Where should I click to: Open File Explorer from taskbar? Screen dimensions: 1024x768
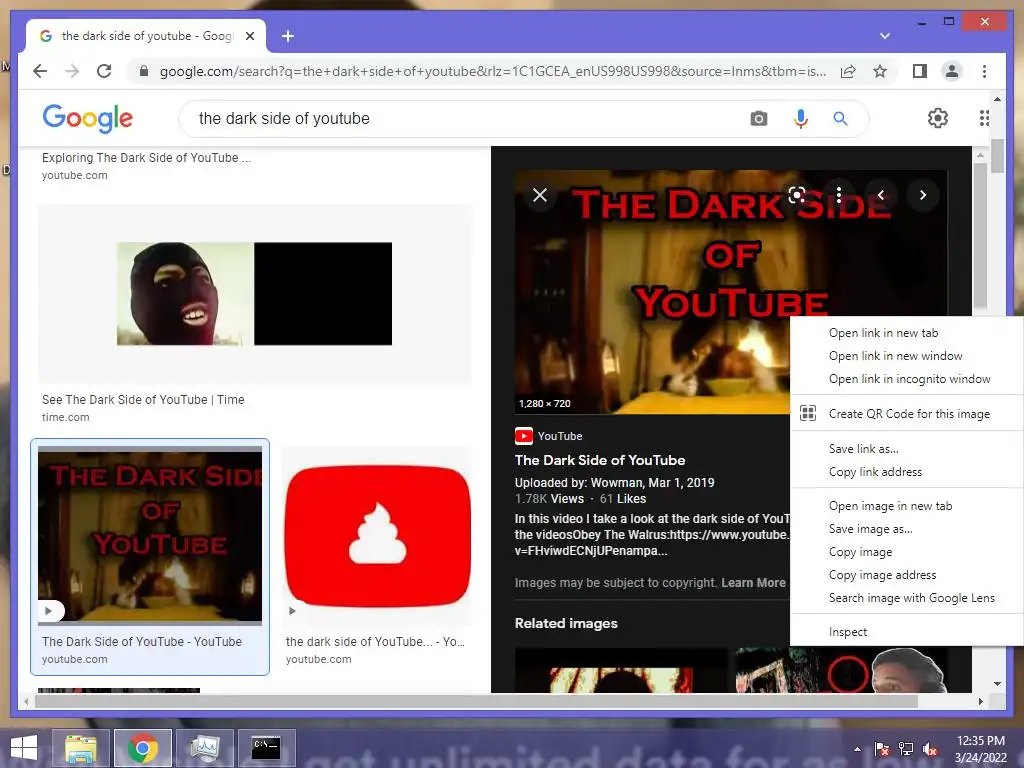click(x=80, y=748)
